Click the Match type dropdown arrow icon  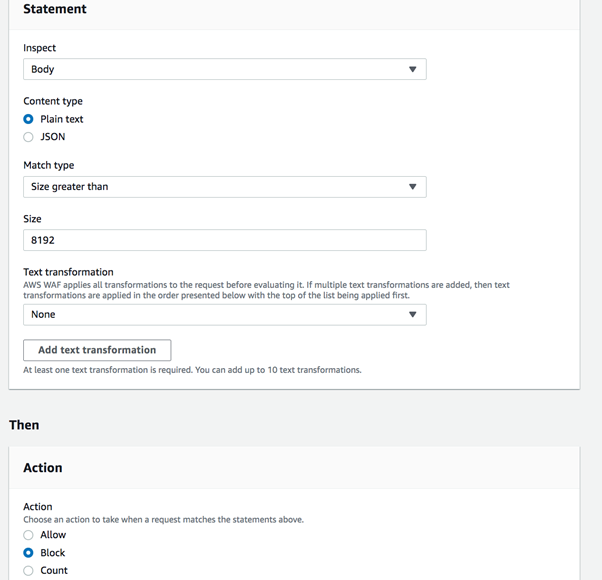pyautogui.click(x=412, y=187)
